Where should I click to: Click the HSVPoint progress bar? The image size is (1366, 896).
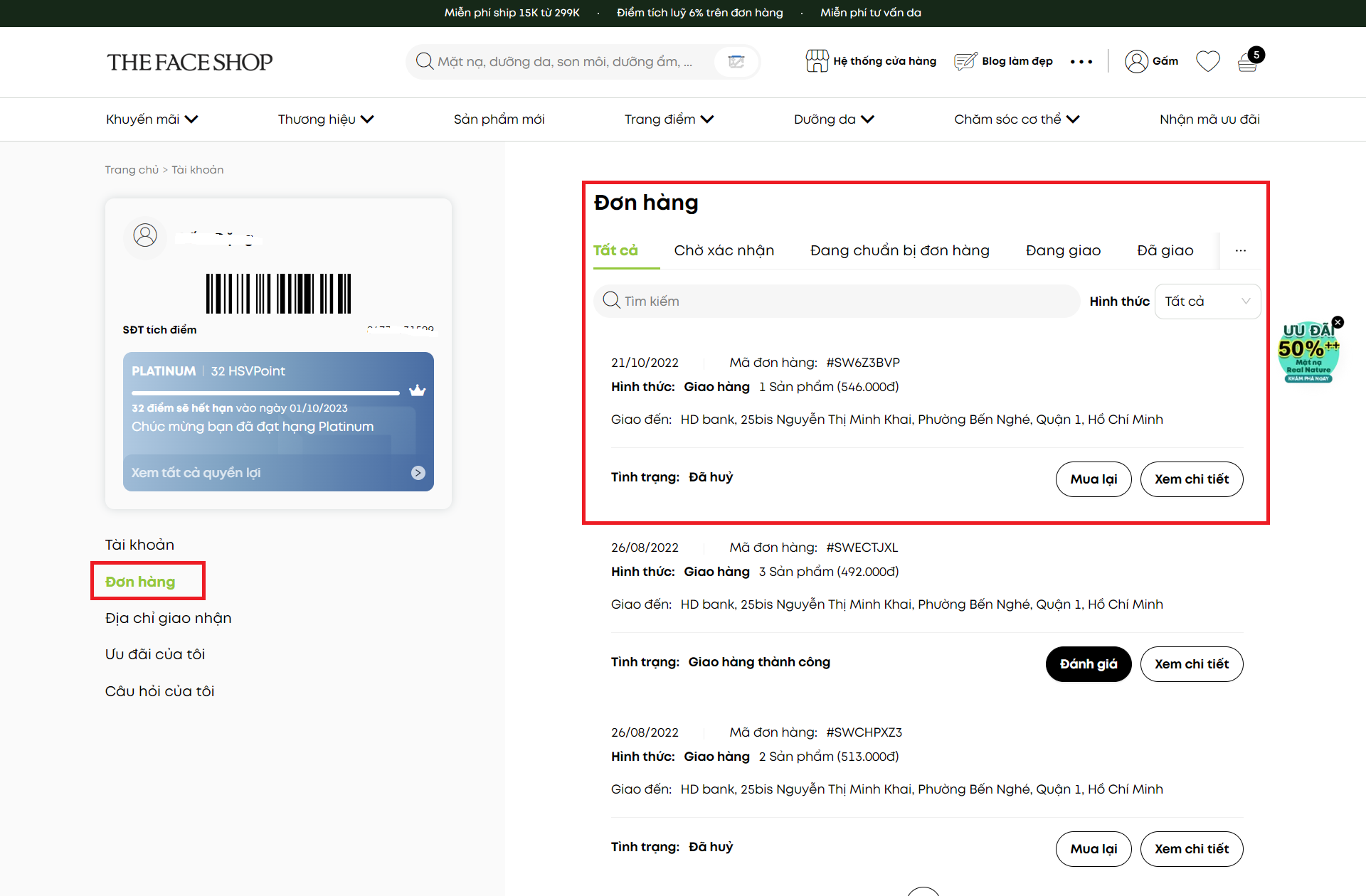(265, 393)
